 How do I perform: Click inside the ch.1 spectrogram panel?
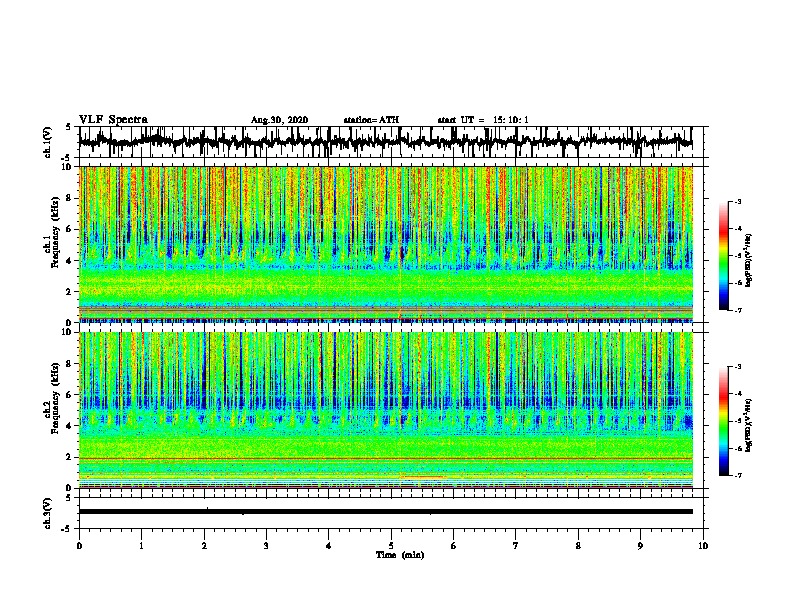385,244
